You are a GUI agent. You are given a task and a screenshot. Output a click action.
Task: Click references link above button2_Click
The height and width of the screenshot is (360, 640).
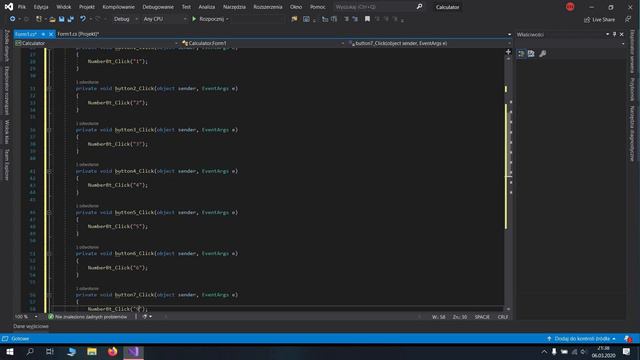(87, 82)
